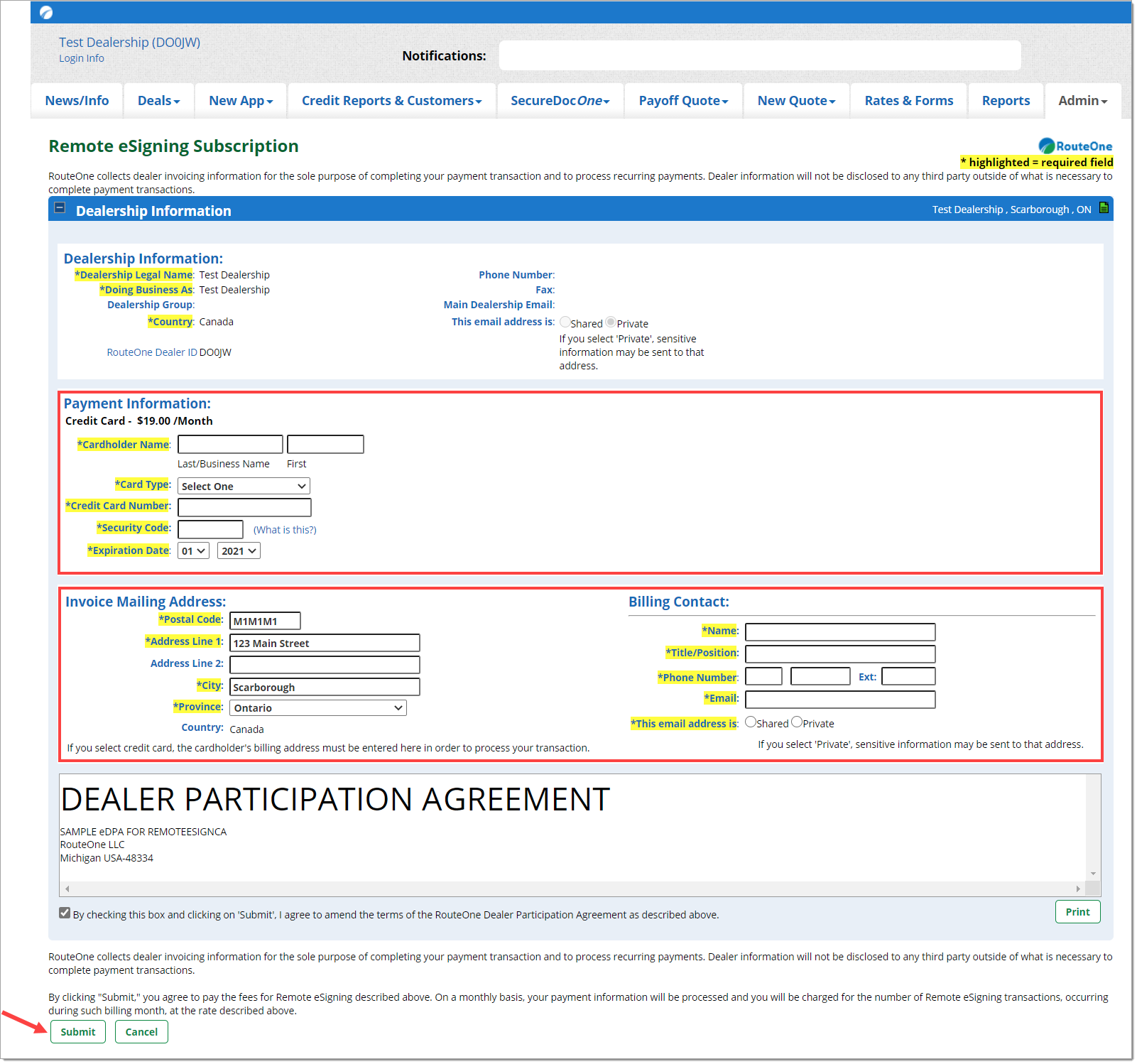Screen dimensions: 1137x1064
Task: Select Shared for billing contact email
Action: [751, 722]
